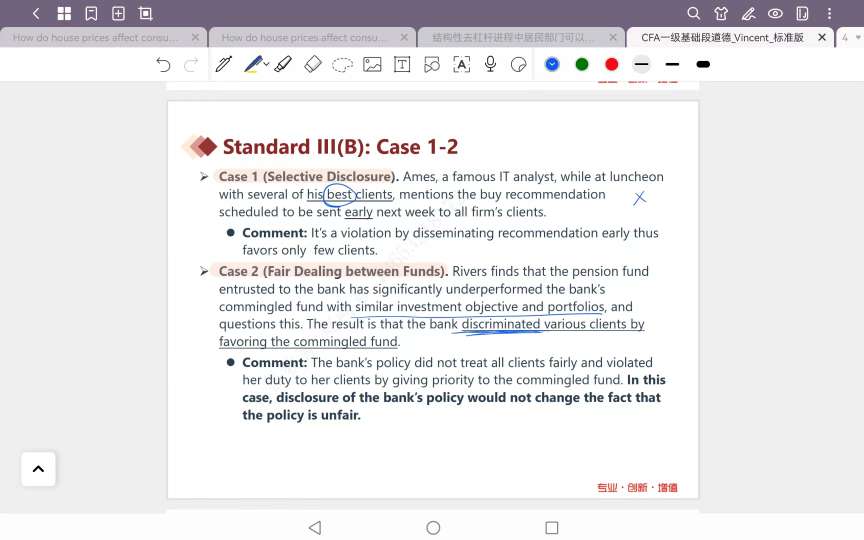Screen dimensions: 864x540
Task: Expand the highlighter pen options arrow
Action: pos(266,64)
